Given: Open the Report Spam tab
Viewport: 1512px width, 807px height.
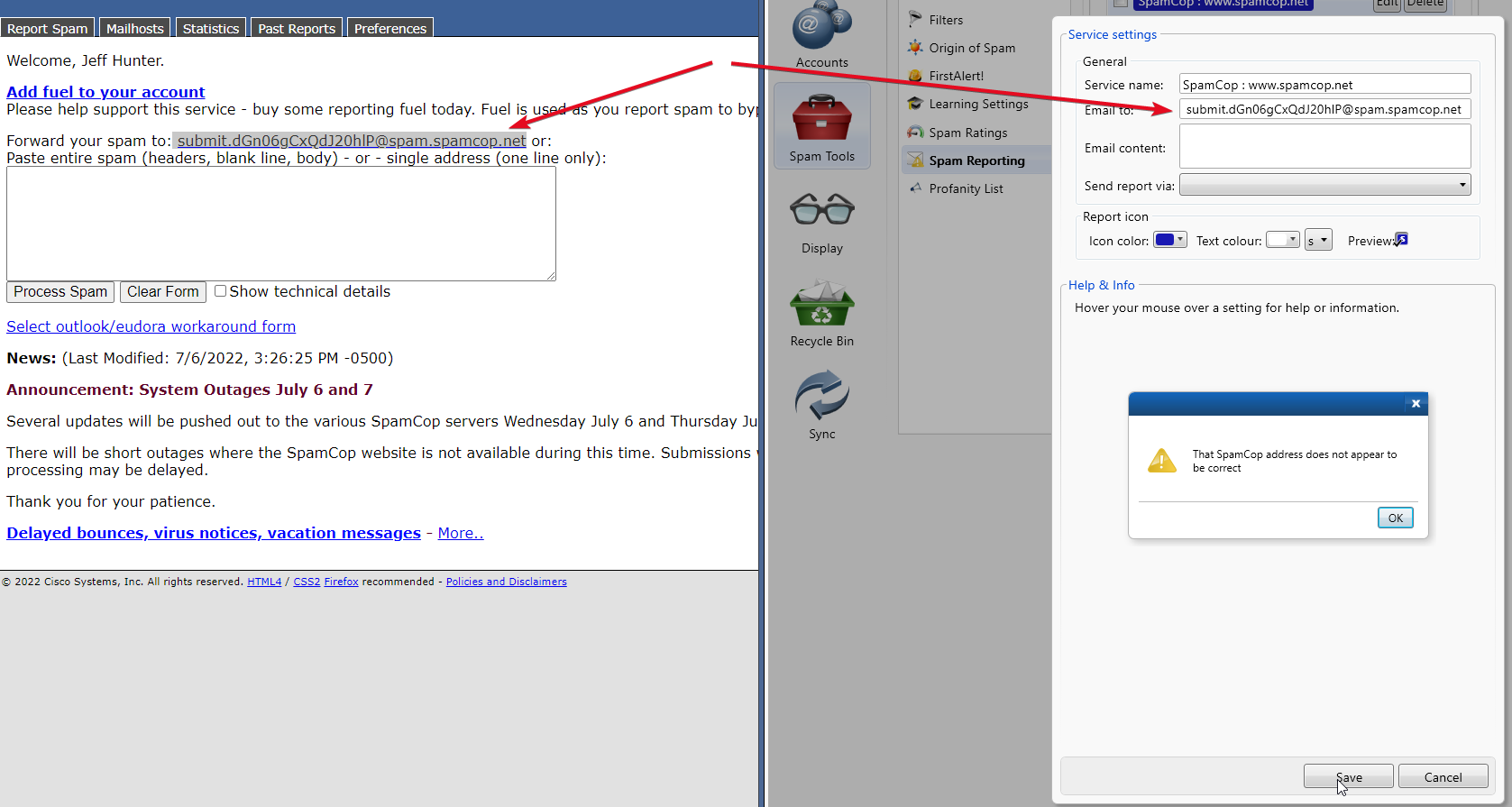Looking at the screenshot, I should coord(47,28).
